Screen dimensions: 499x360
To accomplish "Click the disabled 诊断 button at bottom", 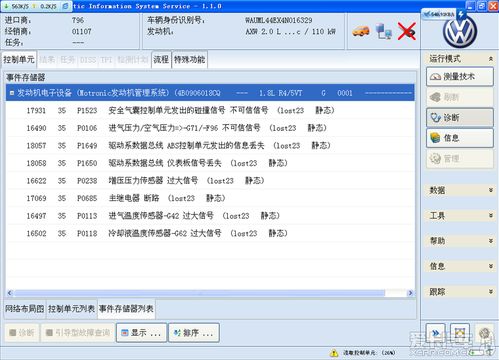I will pyautogui.click(x=22, y=333).
